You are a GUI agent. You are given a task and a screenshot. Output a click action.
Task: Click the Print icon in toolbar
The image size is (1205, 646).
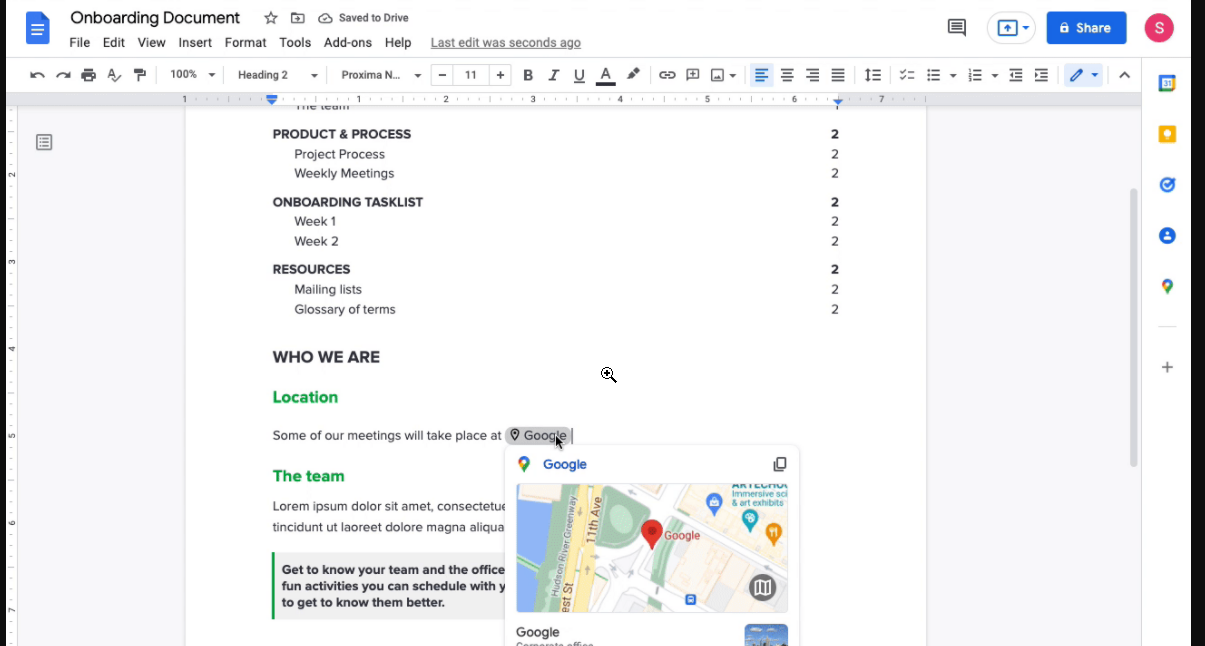click(x=89, y=75)
